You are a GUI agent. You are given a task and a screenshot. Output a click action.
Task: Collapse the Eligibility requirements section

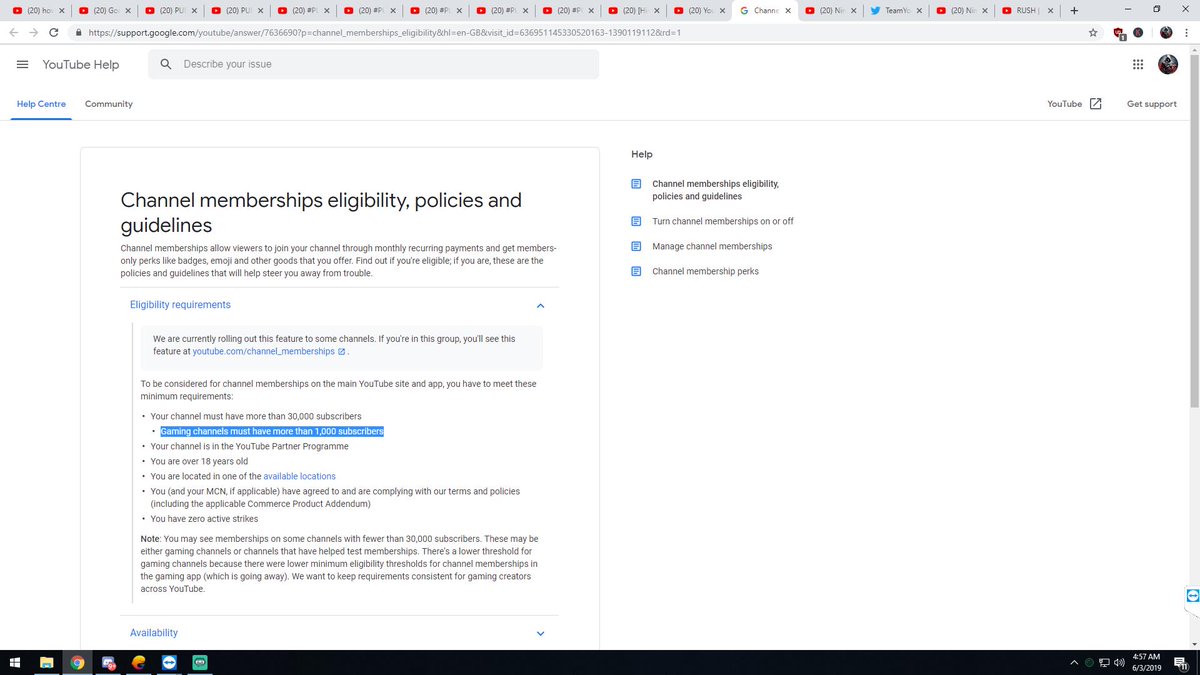coord(540,305)
